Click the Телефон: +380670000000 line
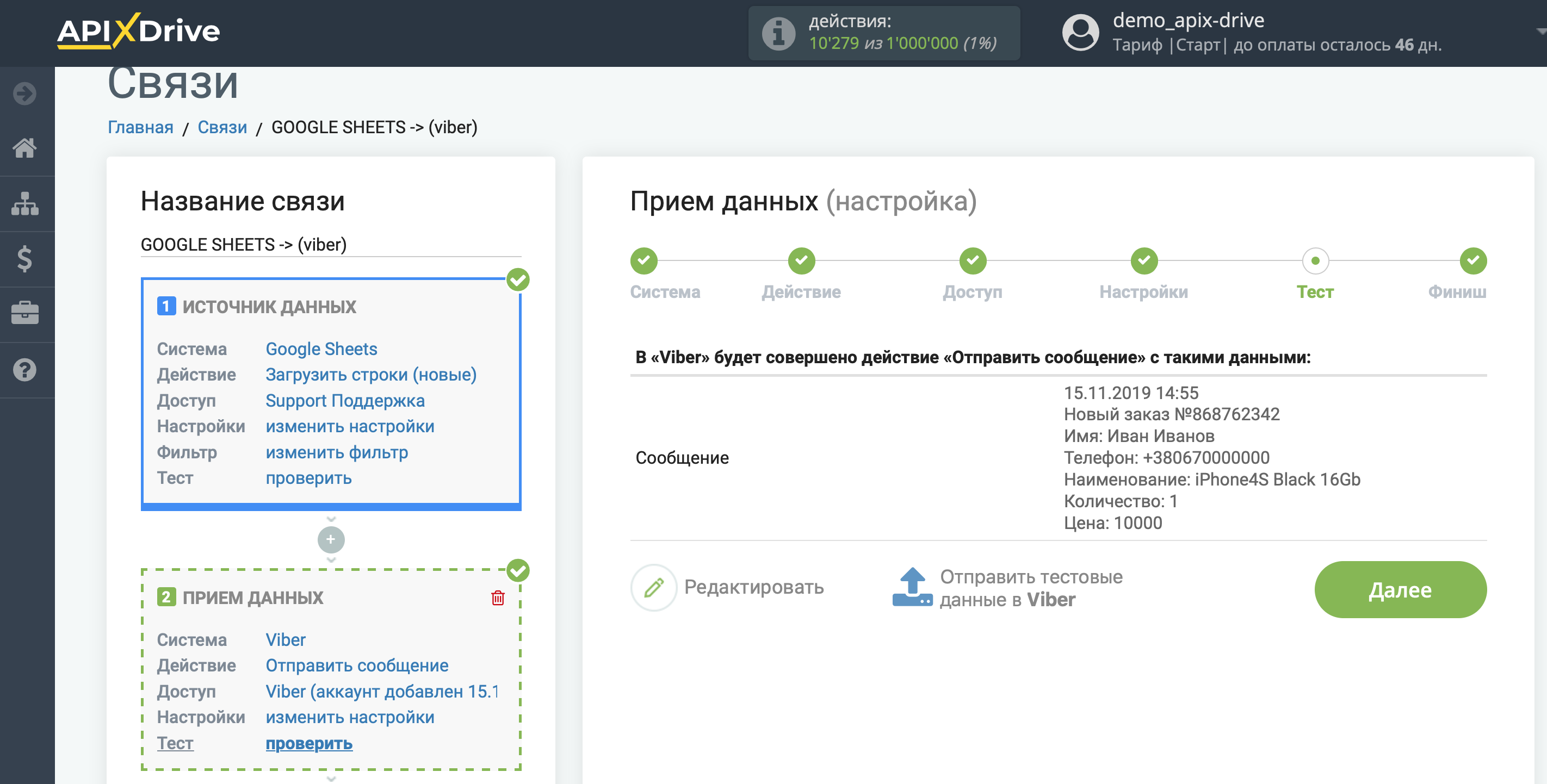The height and width of the screenshot is (784, 1547). click(x=1167, y=457)
